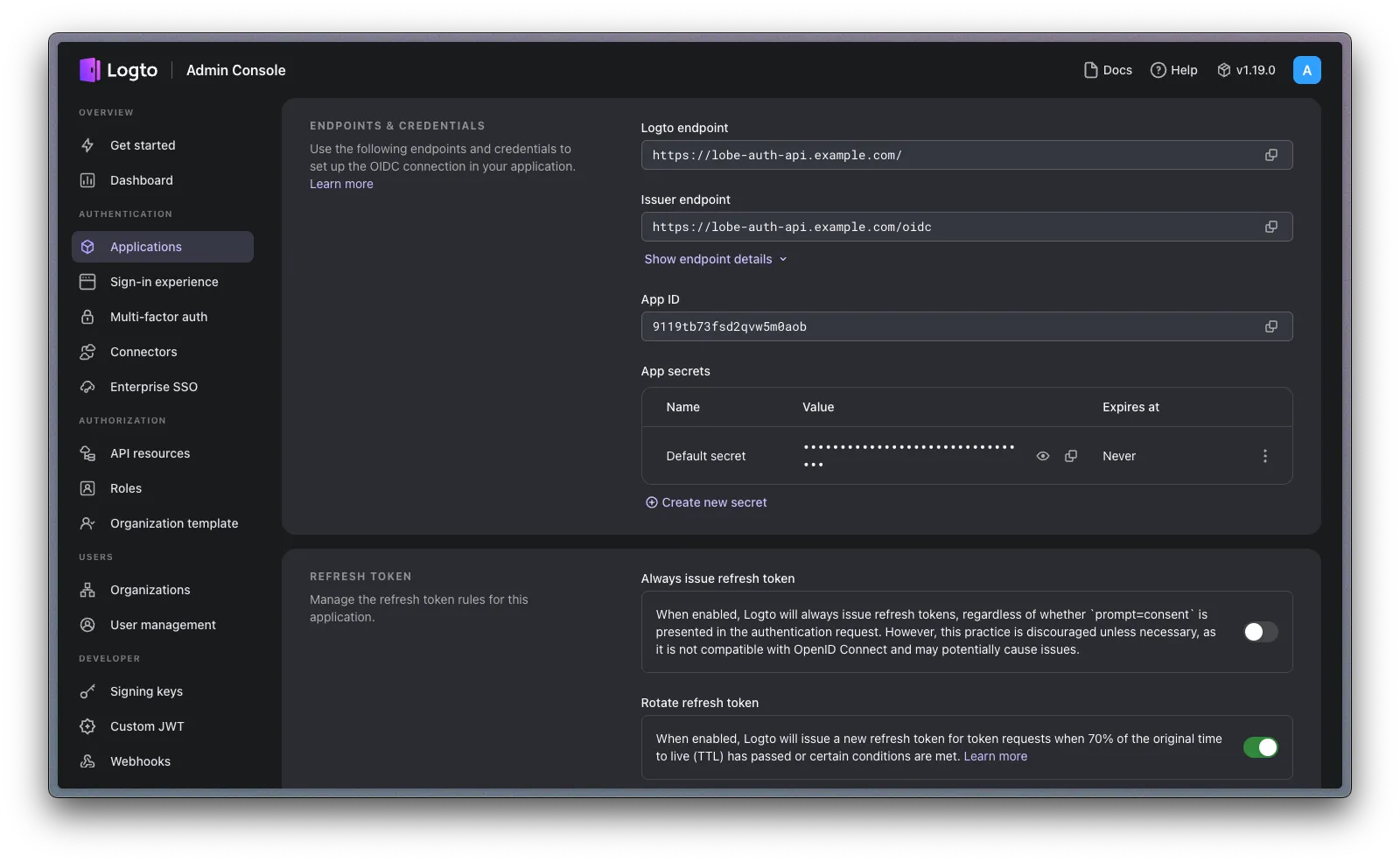Go to the Dashboard page
The width and height of the screenshot is (1400, 862).
click(140, 180)
